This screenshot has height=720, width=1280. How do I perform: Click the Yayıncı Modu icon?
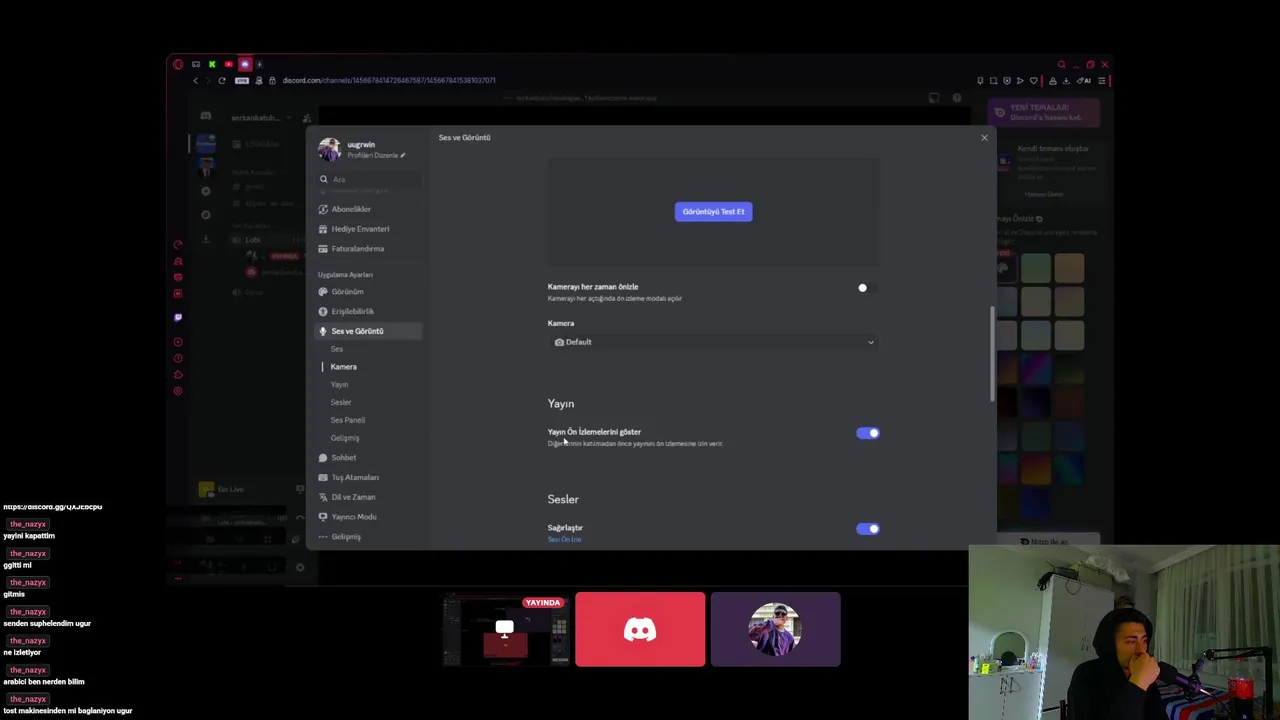[x=323, y=517]
